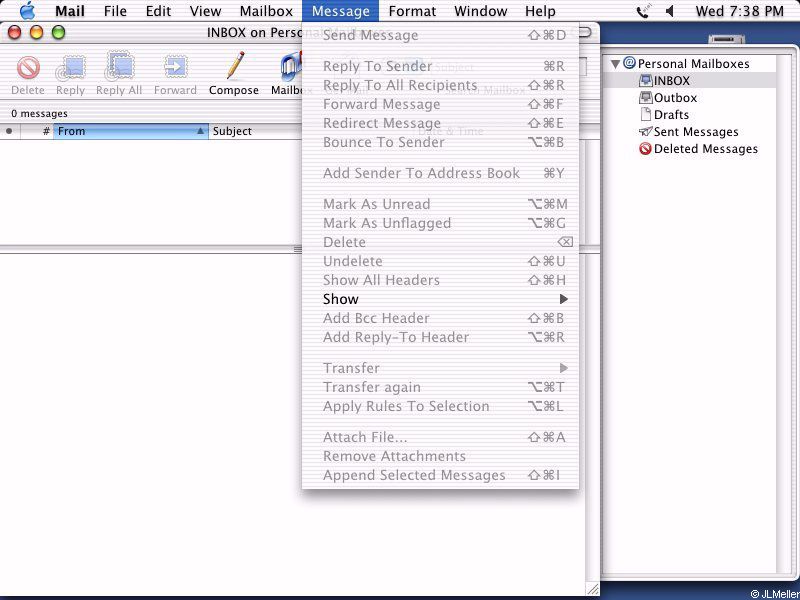The height and width of the screenshot is (600, 800).
Task: Choose Reply To All Recipients
Action: click(440, 85)
